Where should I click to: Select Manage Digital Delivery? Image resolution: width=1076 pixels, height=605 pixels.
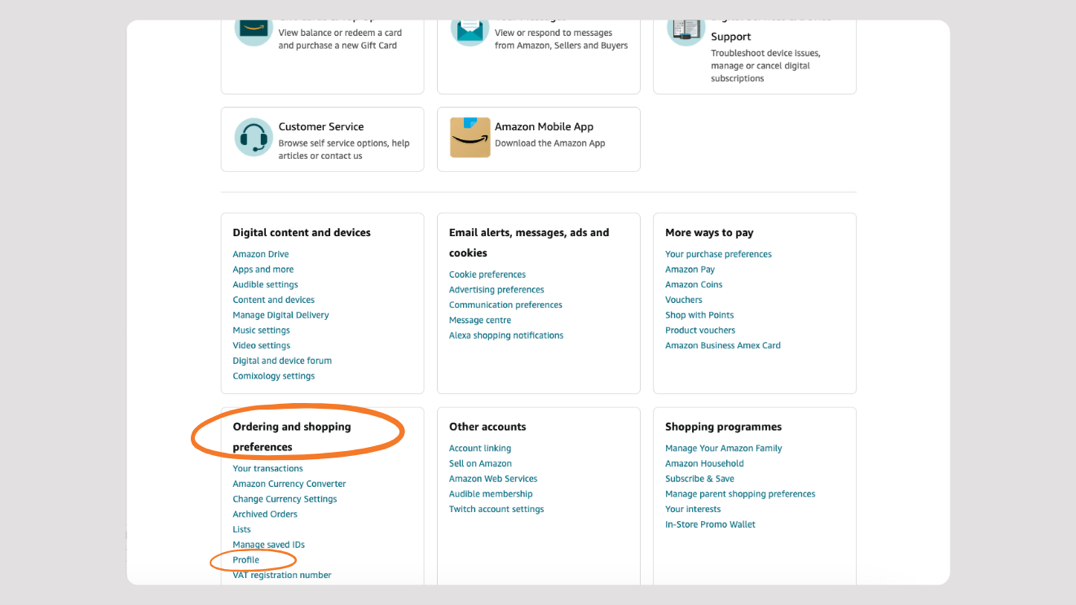pyautogui.click(x=281, y=315)
